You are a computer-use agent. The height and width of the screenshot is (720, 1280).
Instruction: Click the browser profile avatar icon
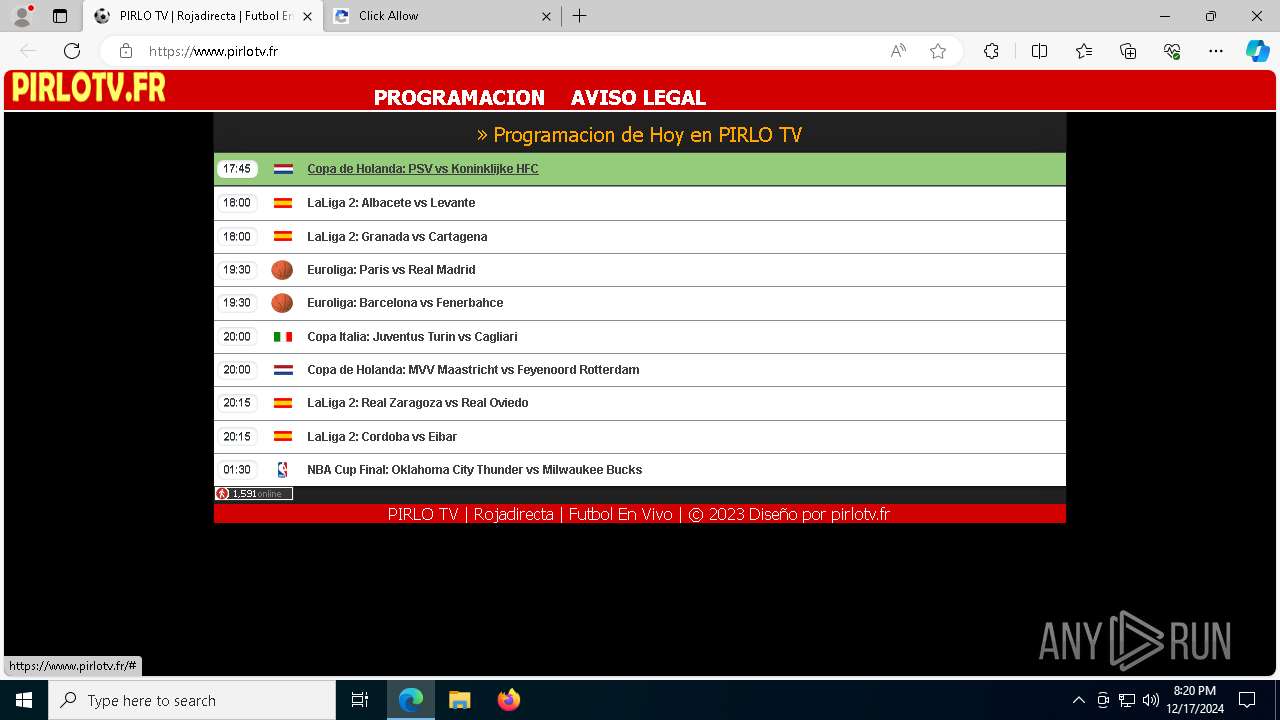point(22,16)
